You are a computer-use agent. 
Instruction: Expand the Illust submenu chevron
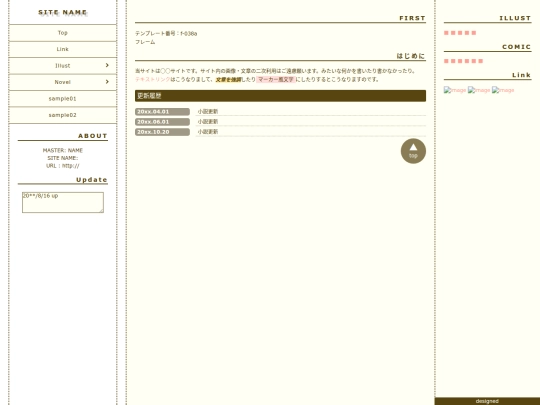tap(107, 65)
